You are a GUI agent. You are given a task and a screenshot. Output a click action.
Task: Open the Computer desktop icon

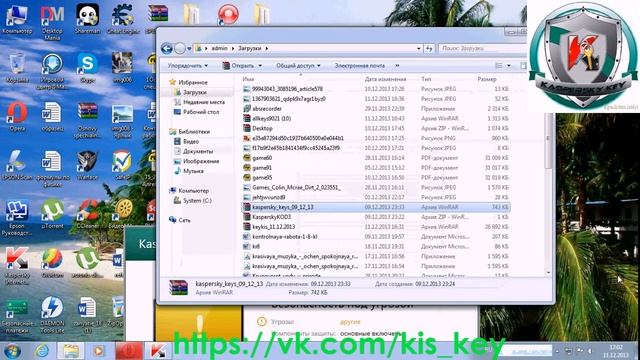(x=17, y=18)
